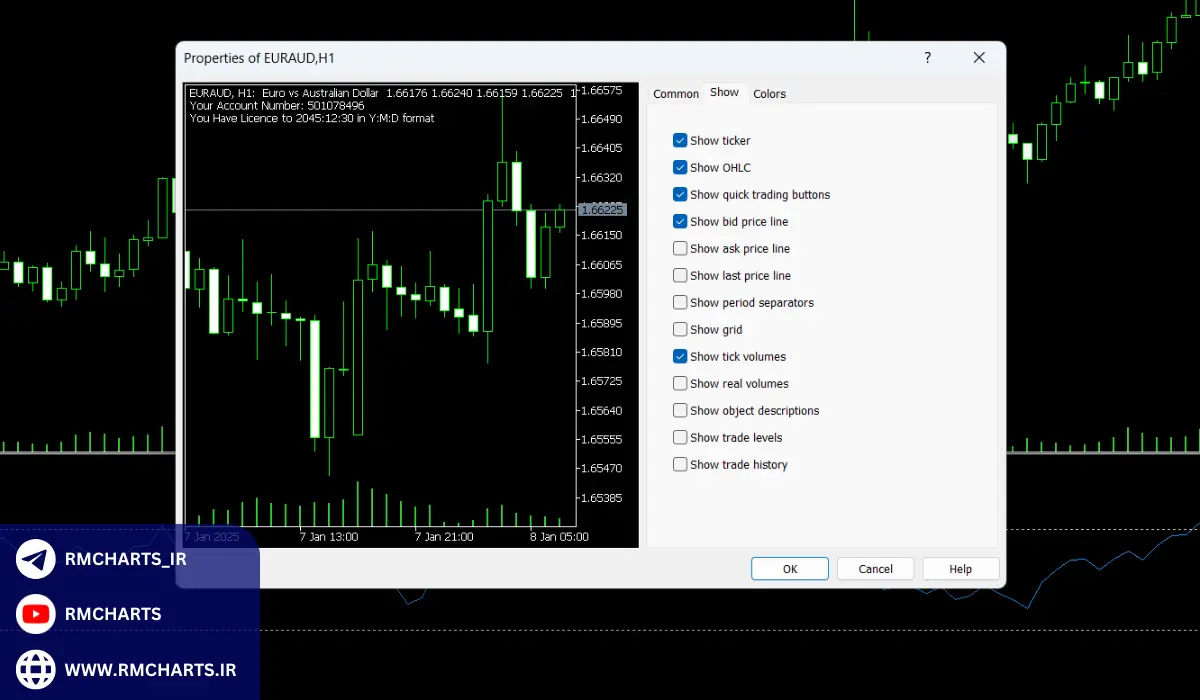
Task: Click the 1.66225 current price label in preview
Action: (x=602, y=210)
